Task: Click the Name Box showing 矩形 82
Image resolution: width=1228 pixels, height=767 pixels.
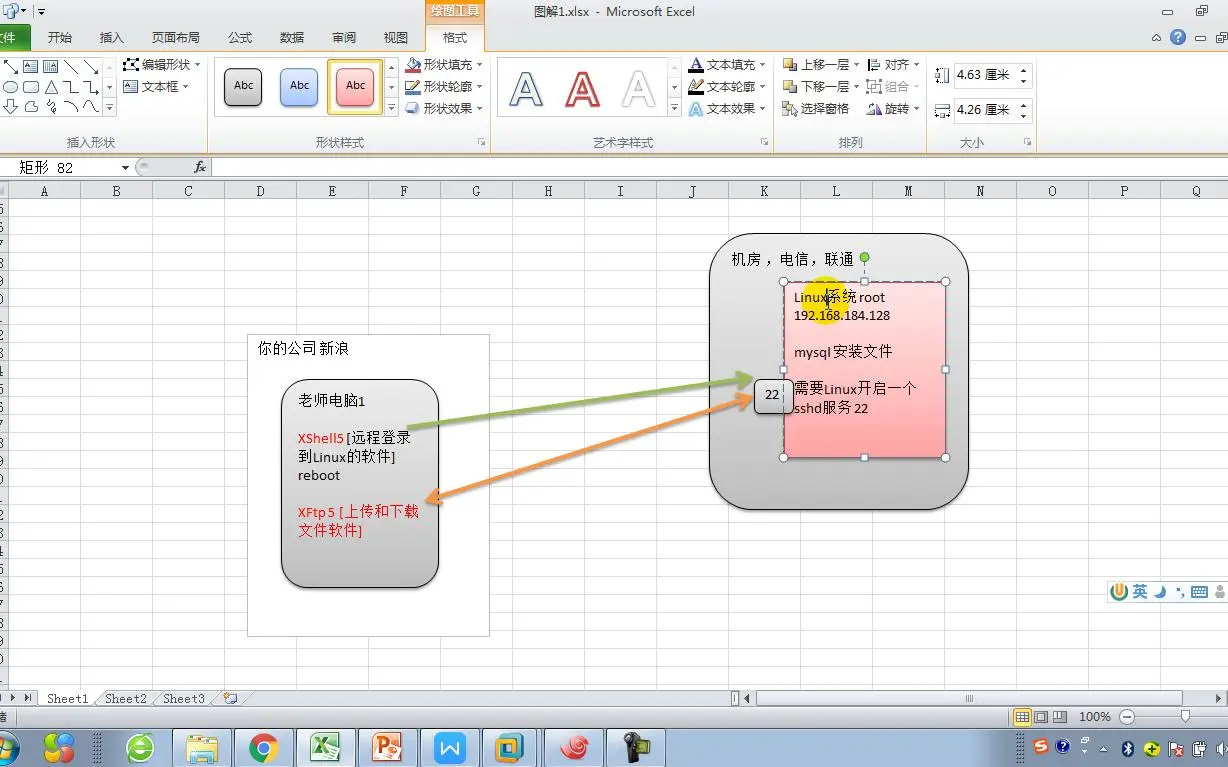Action: point(68,167)
